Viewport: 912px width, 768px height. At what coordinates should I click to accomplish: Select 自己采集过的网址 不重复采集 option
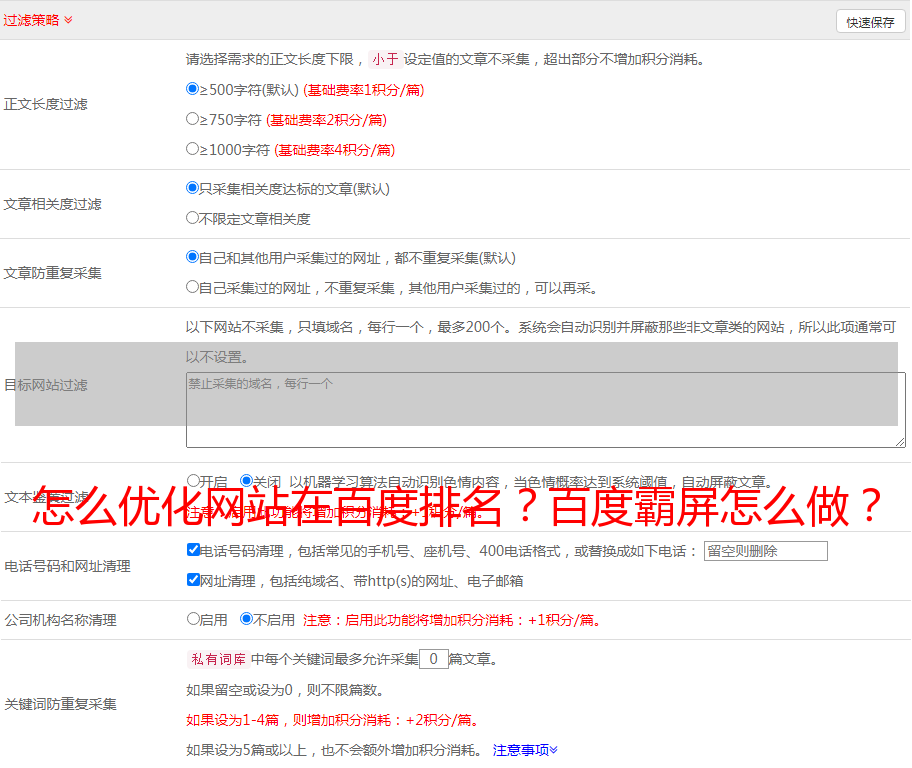pyautogui.click(x=193, y=287)
